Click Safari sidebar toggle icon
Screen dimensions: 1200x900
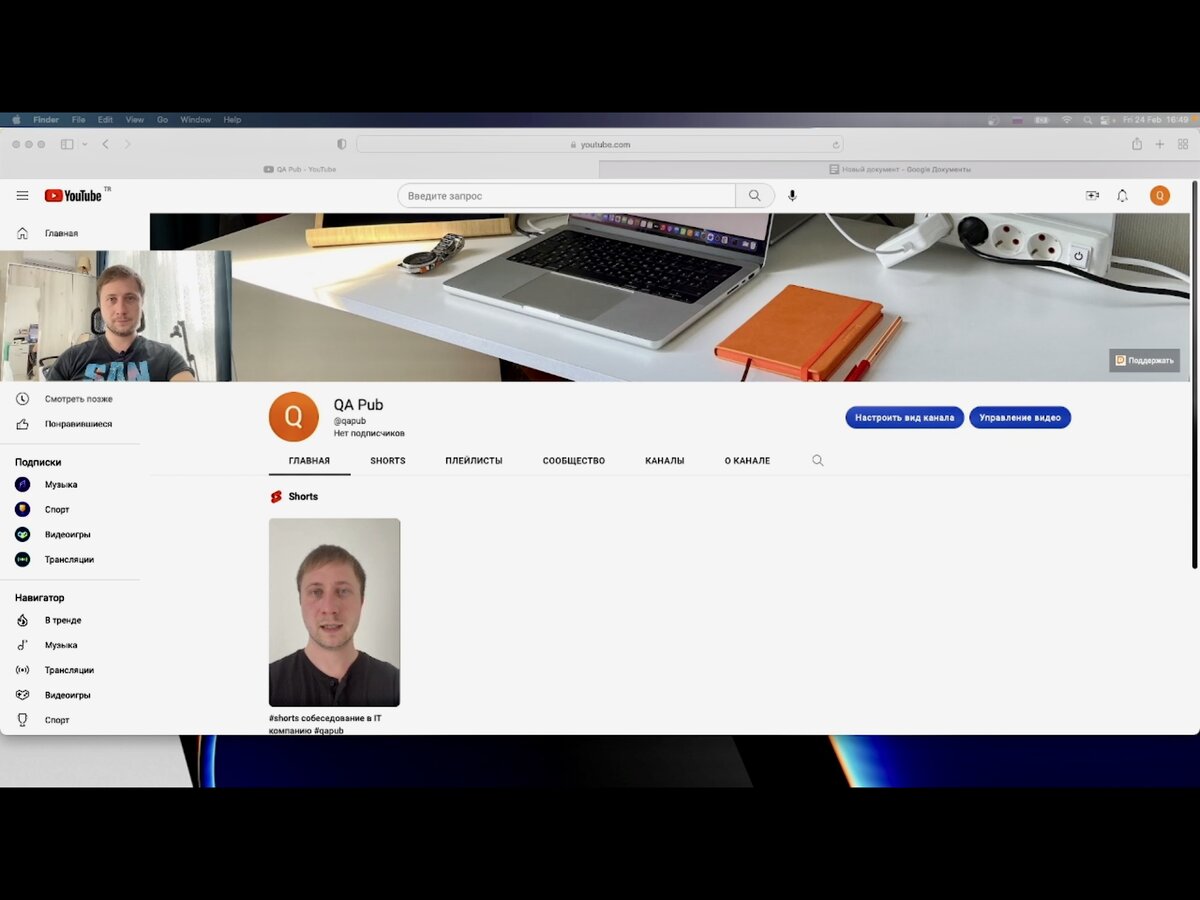(x=67, y=144)
